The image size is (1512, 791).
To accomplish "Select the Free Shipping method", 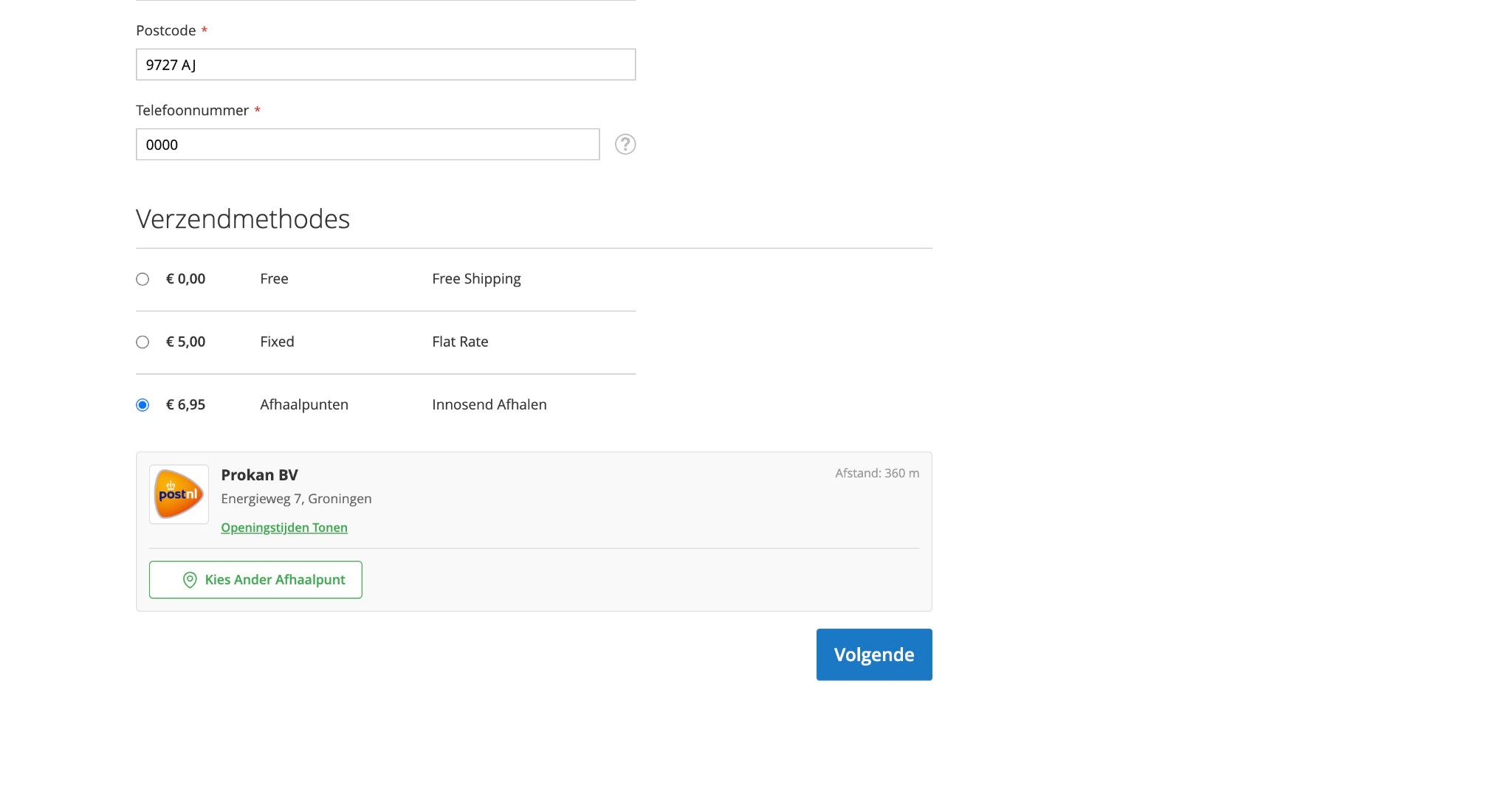I will 142,279.
